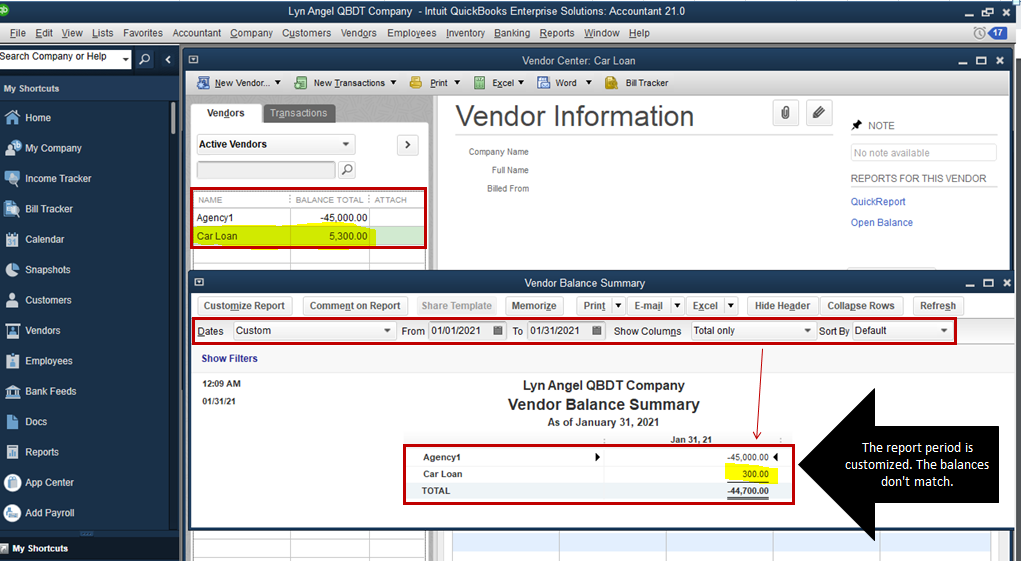Screen dimensions: 1021x561
Task: Click the From date field 01/01/2021
Action: (459, 331)
